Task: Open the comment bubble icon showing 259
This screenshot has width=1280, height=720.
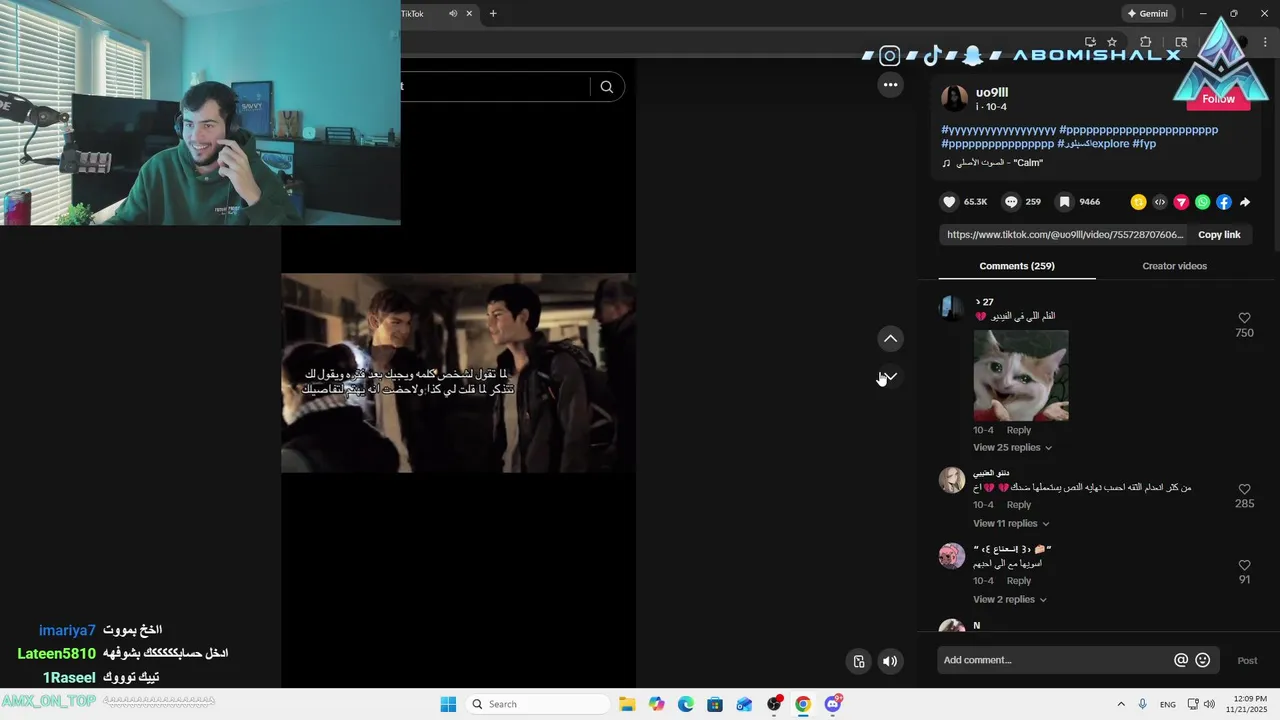Action: [1011, 202]
